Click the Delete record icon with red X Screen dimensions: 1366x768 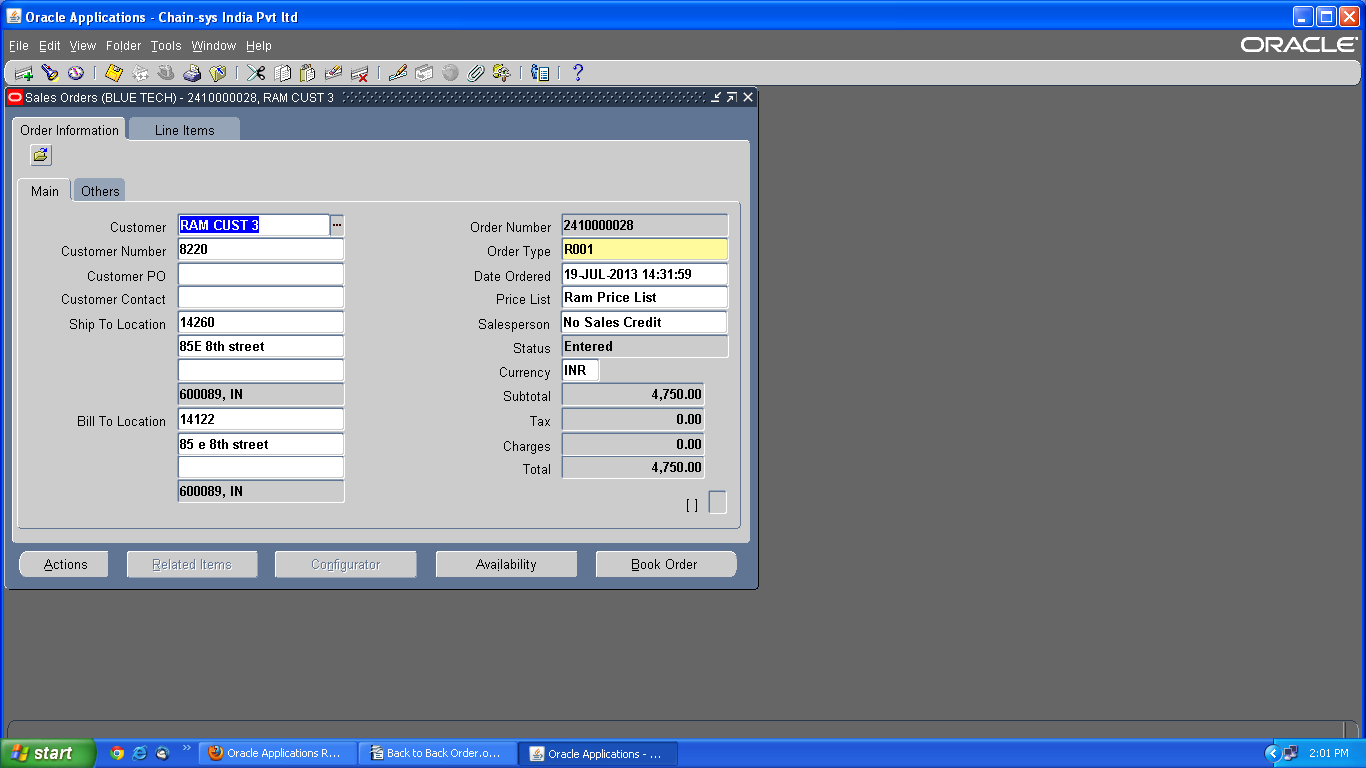[360, 73]
